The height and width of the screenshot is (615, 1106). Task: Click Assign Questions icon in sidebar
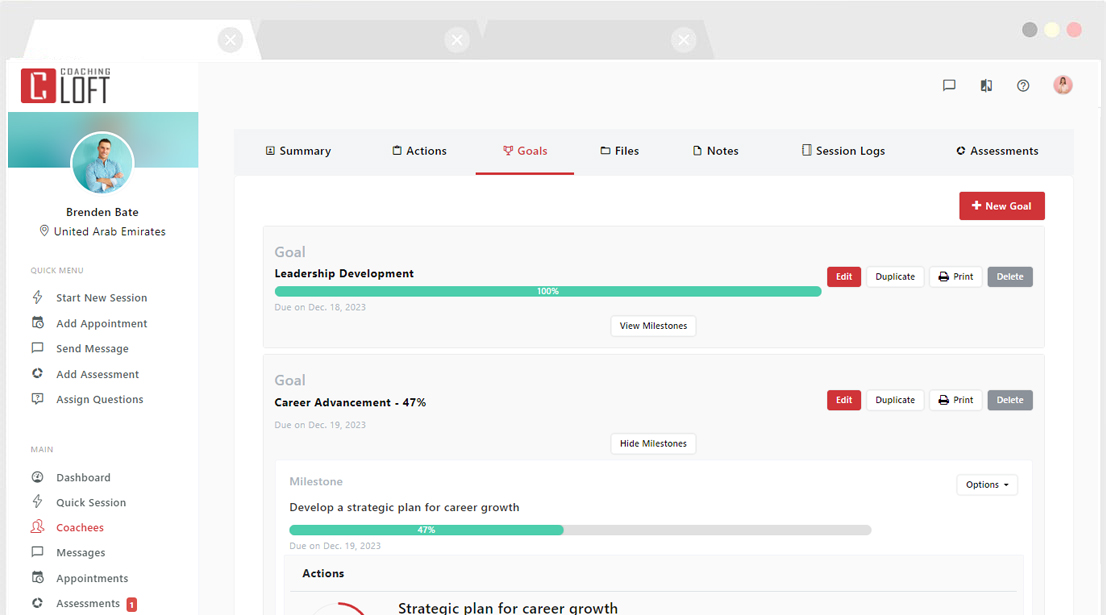[38, 399]
